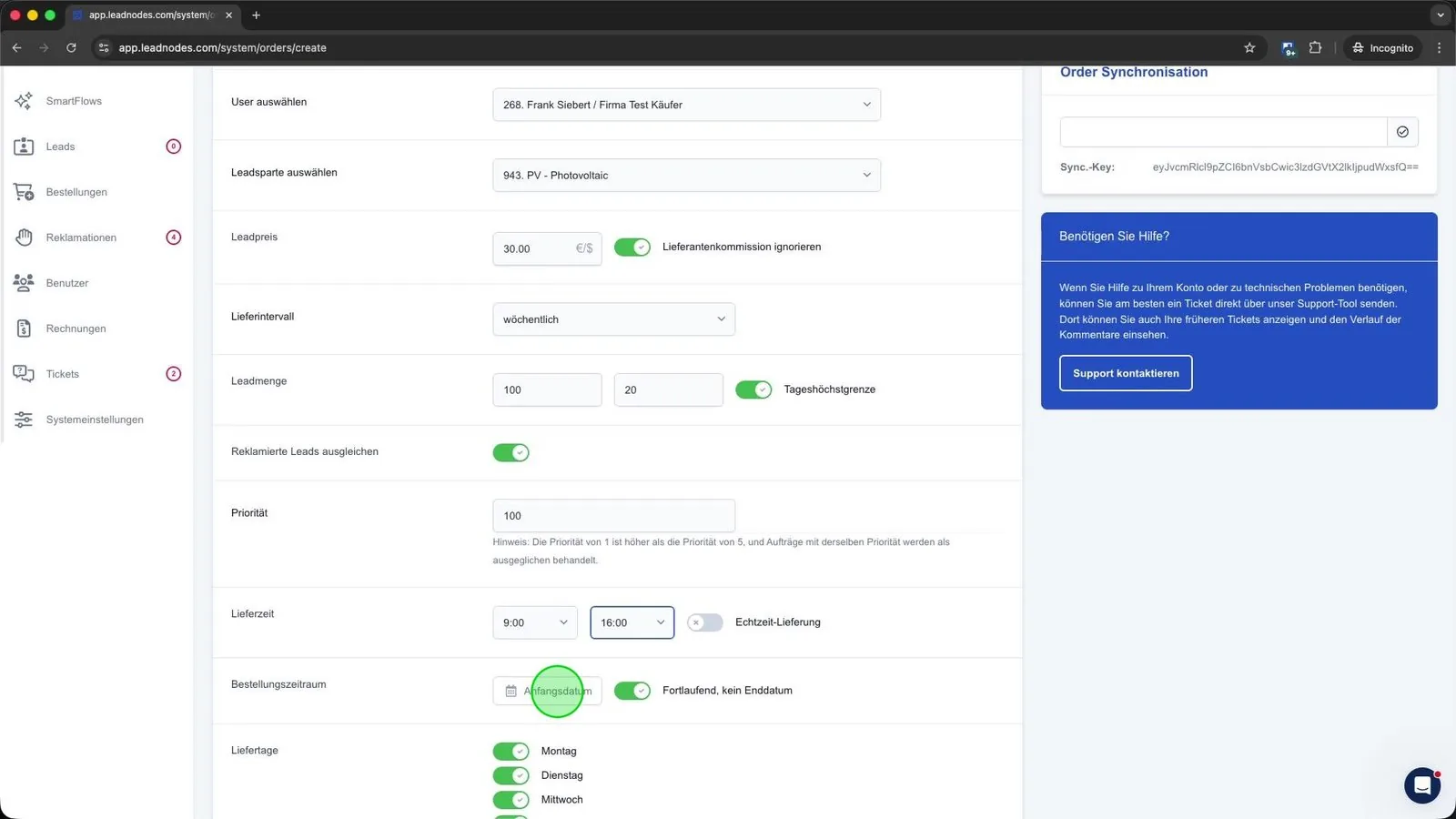Open the browser tab list chevron

[x=1441, y=15]
